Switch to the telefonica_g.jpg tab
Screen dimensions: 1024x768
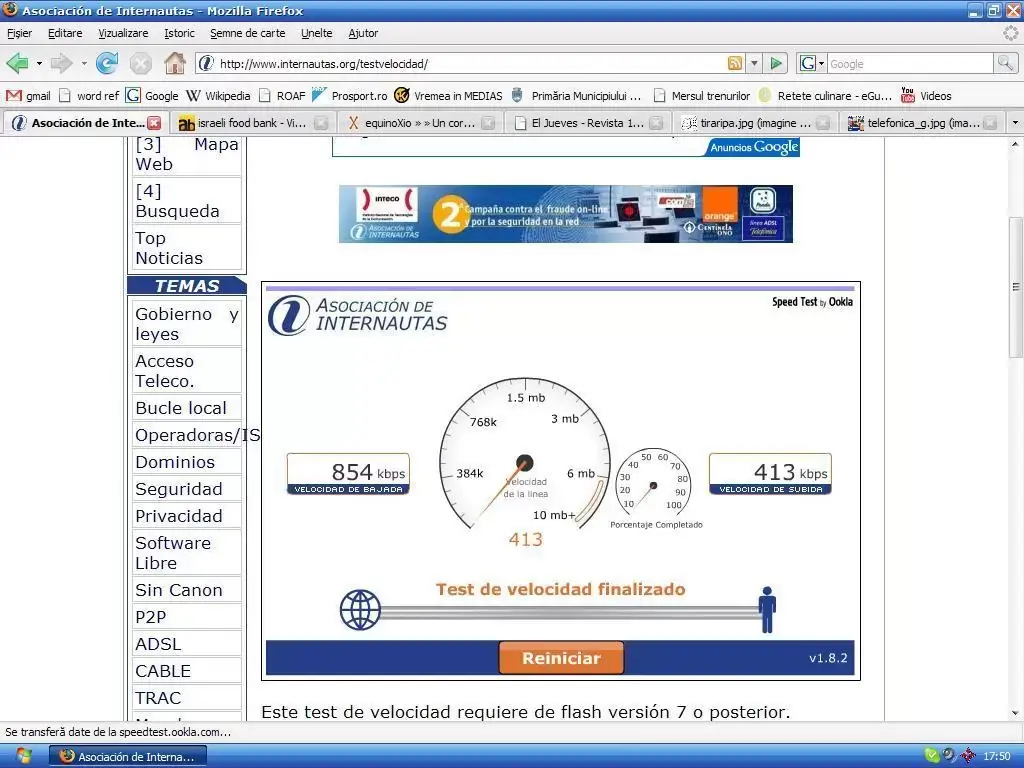click(x=921, y=123)
